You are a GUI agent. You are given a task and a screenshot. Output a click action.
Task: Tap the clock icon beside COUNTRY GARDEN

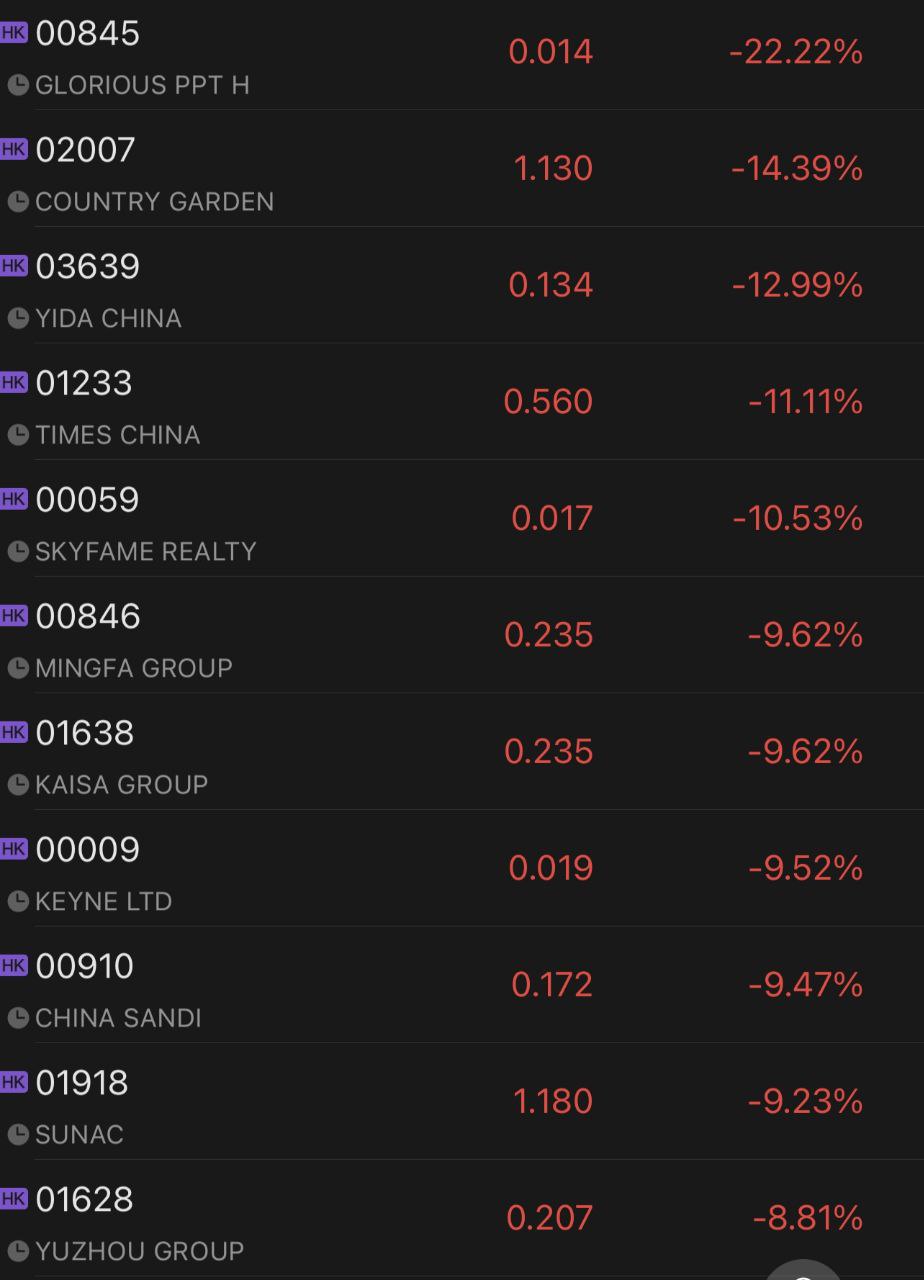tap(17, 202)
